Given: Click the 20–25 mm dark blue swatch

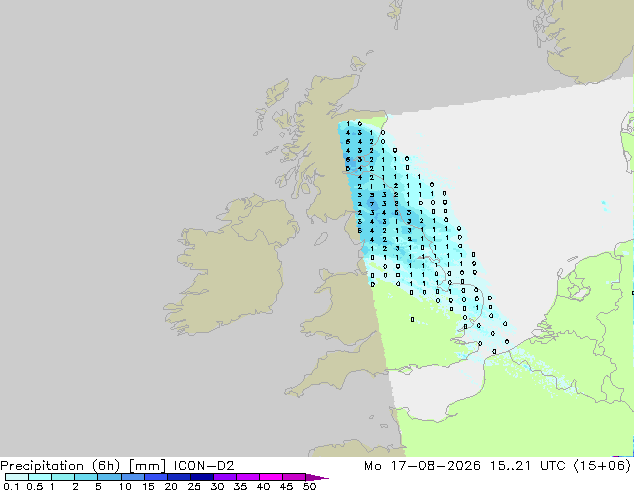Looking at the screenshot, I should click(x=179, y=477).
